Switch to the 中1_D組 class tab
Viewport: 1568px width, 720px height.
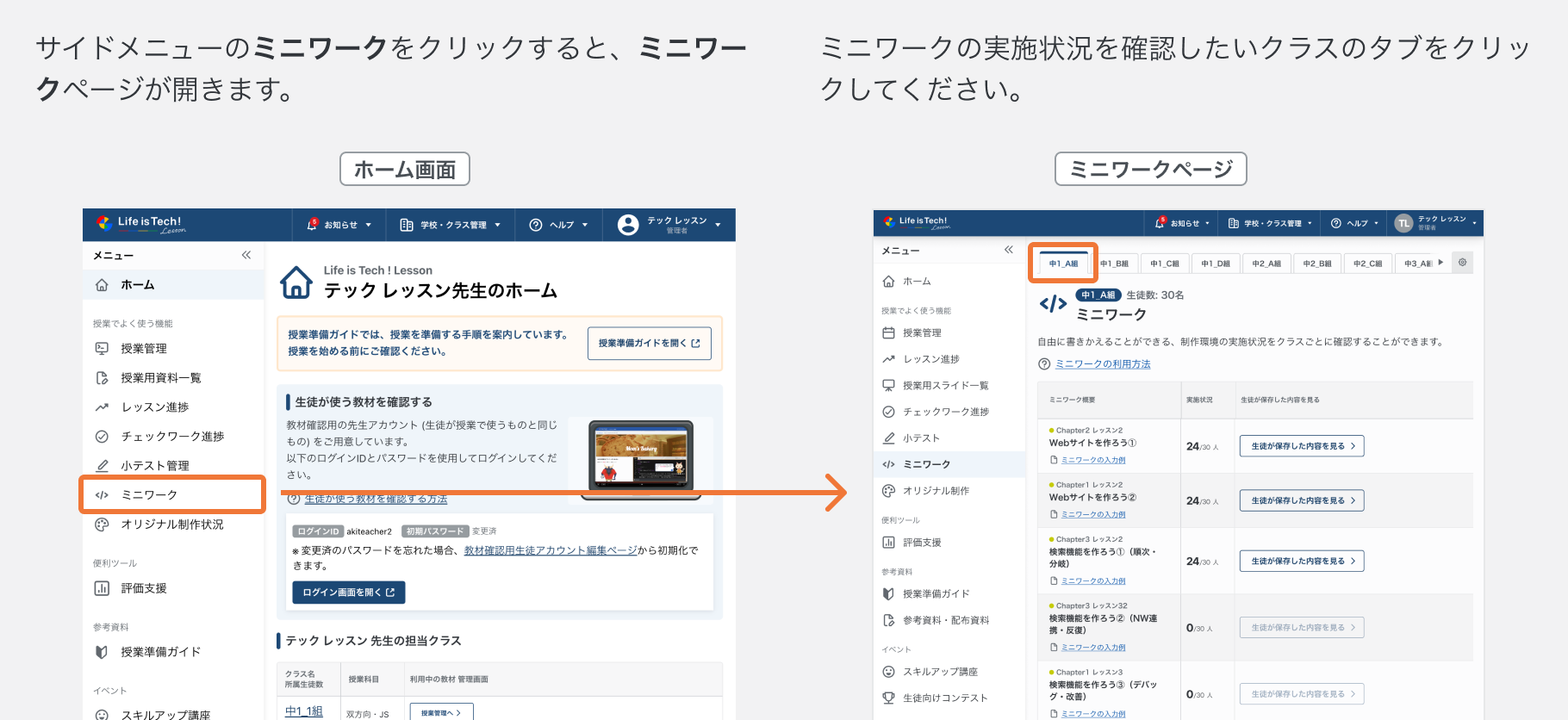[x=1216, y=264]
